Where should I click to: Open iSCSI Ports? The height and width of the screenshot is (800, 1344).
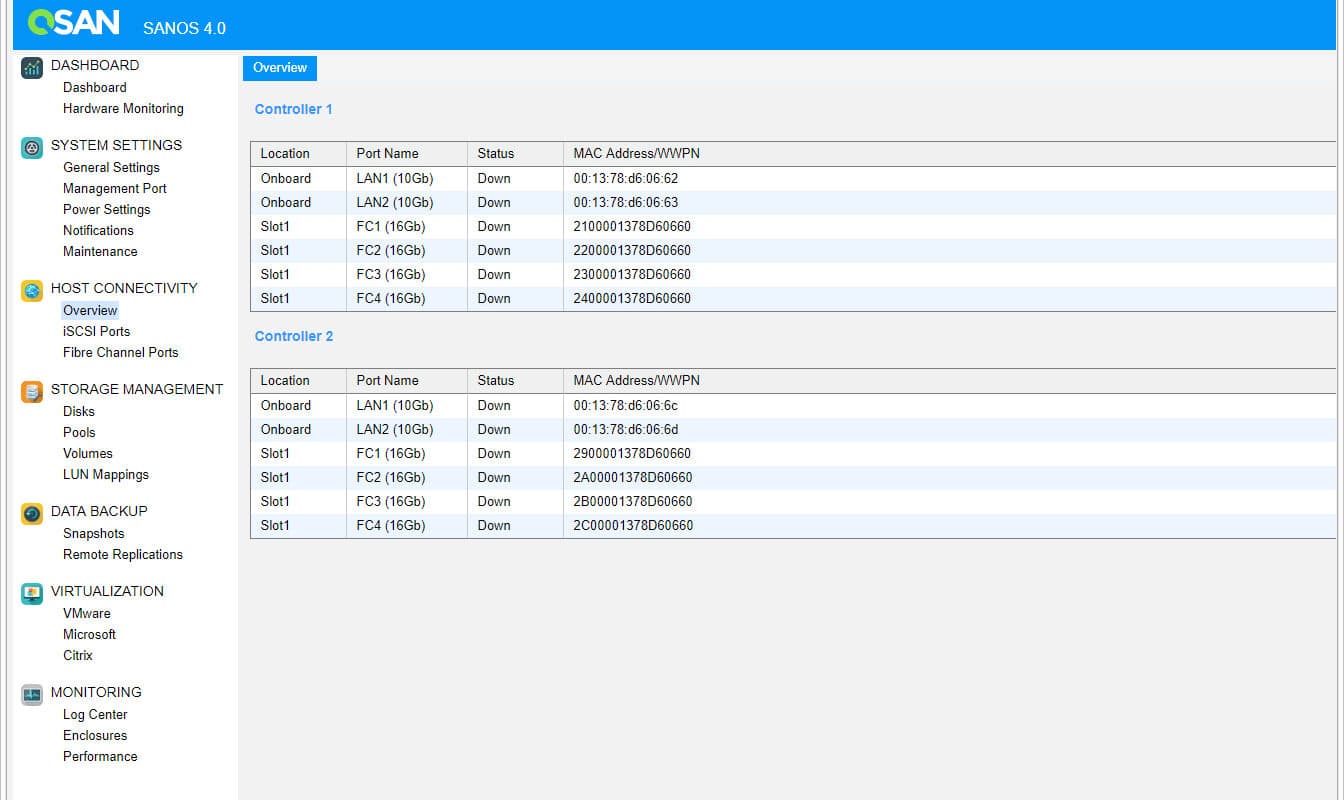tap(96, 331)
